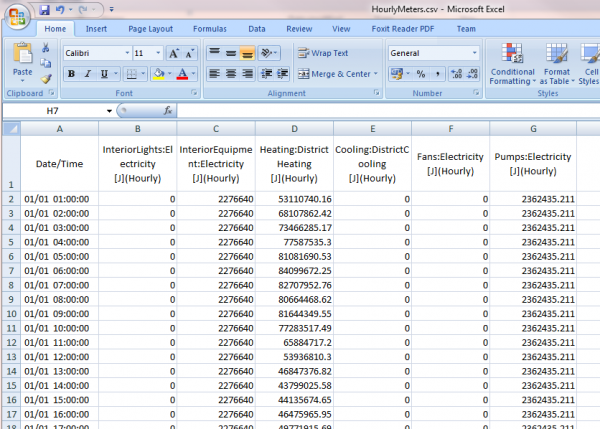Open Foxit Reader PDF tab
The width and height of the screenshot is (600, 429).
[x=403, y=29]
